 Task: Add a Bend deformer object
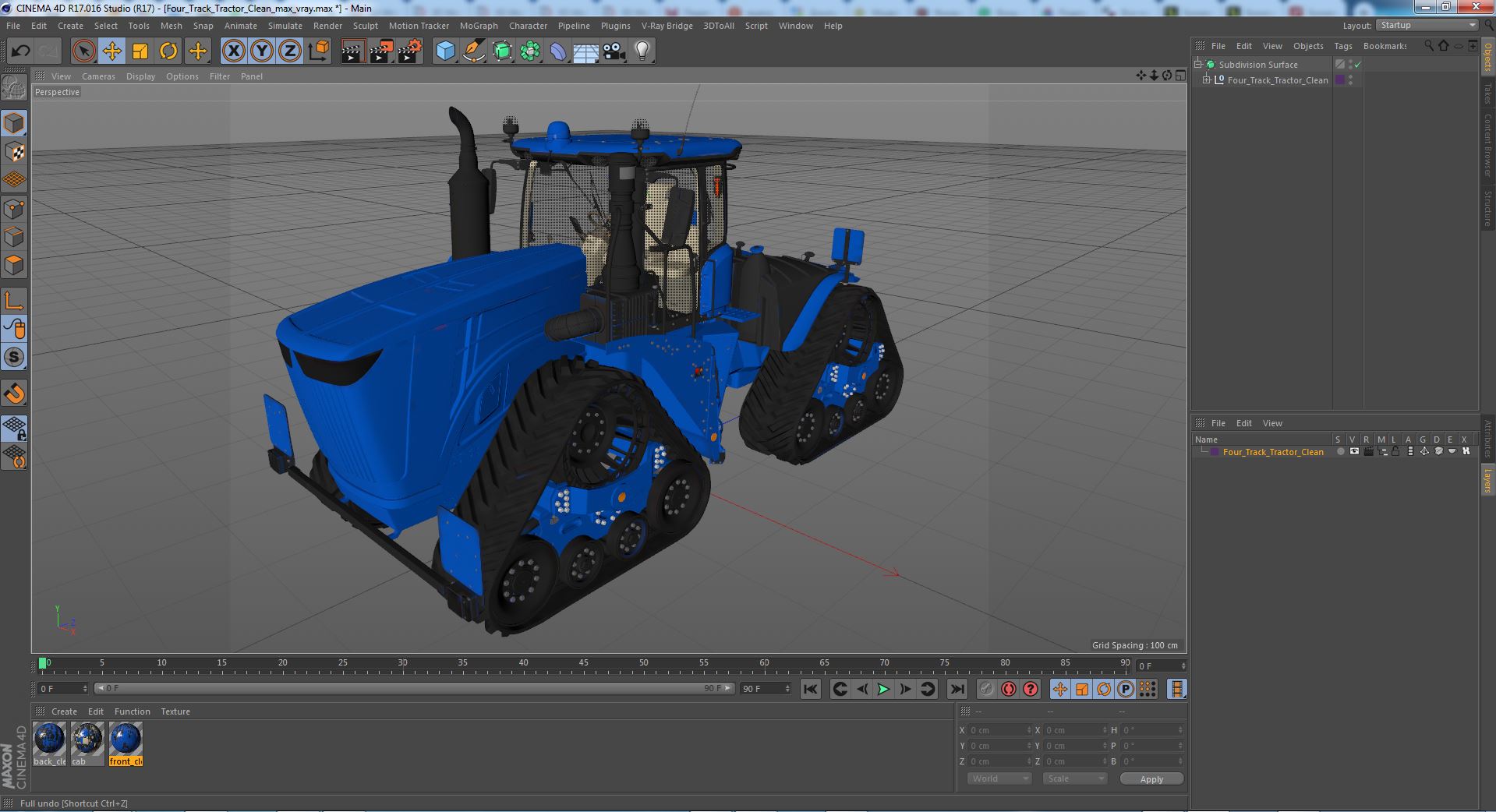(558, 51)
